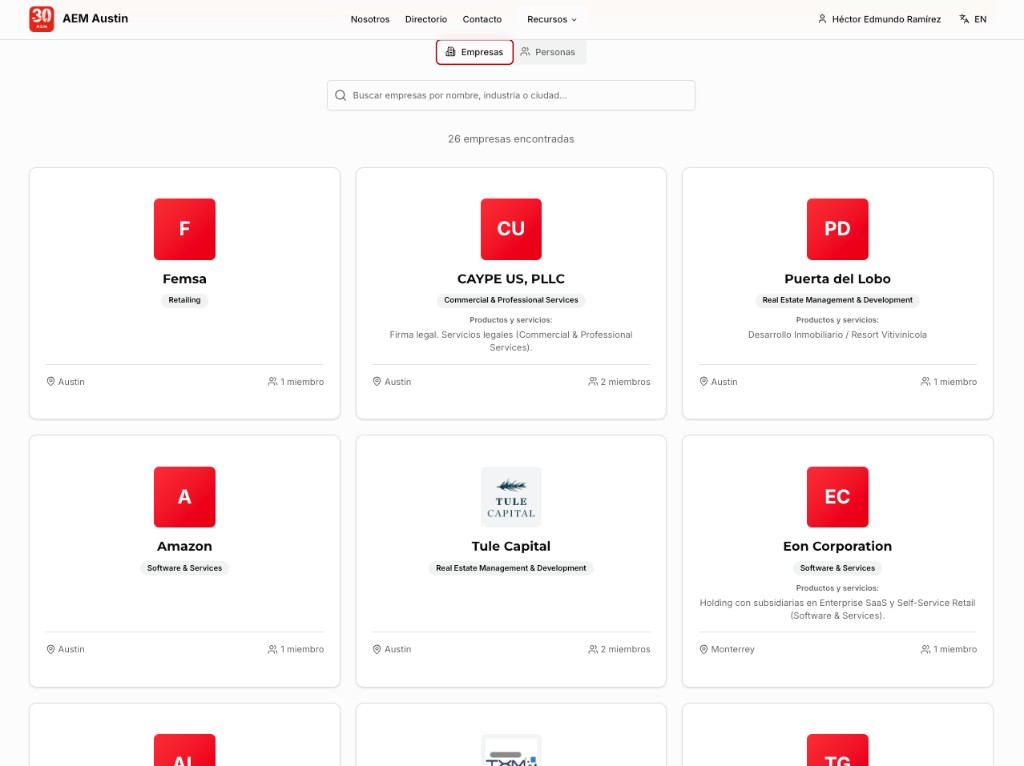The image size is (1024, 766).
Task: Click the CAYPE US red CU logo
Action: [x=511, y=229]
